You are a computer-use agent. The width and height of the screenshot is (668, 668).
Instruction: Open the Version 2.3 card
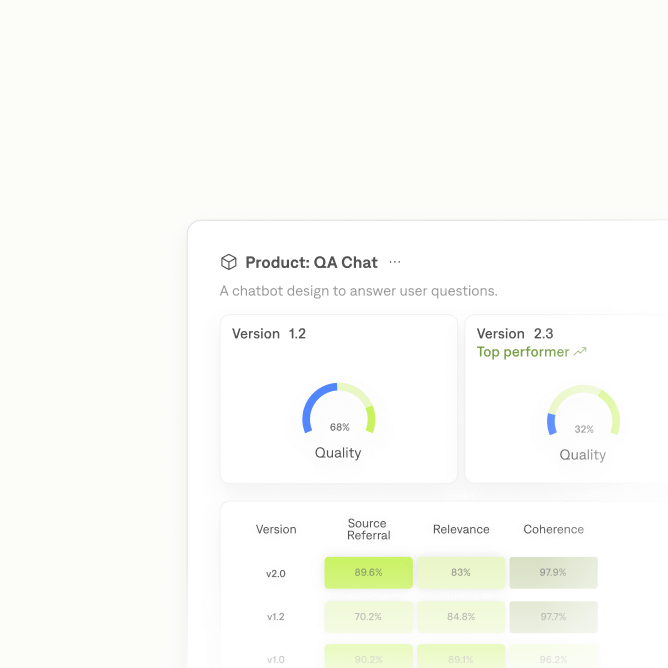point(566,399)
